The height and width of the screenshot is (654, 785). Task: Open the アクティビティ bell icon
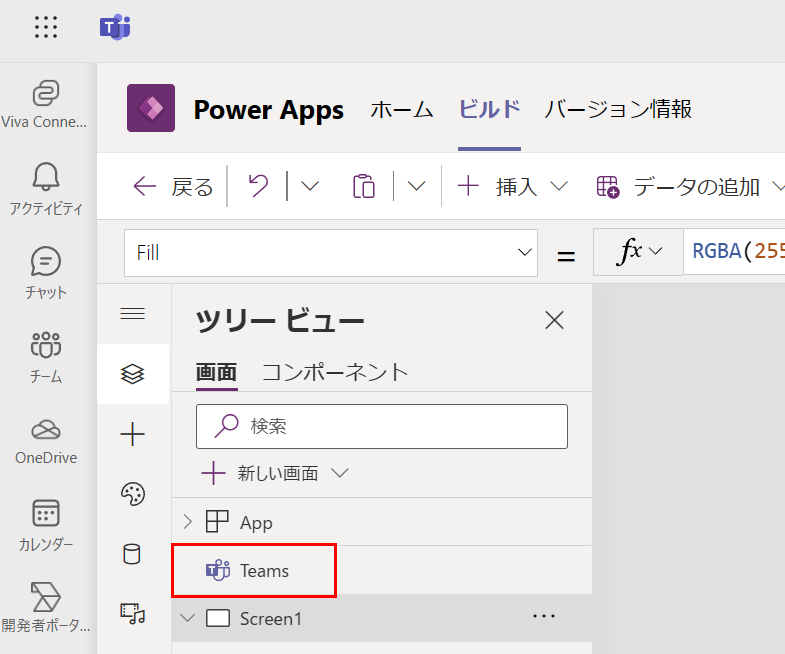point(46,177)
